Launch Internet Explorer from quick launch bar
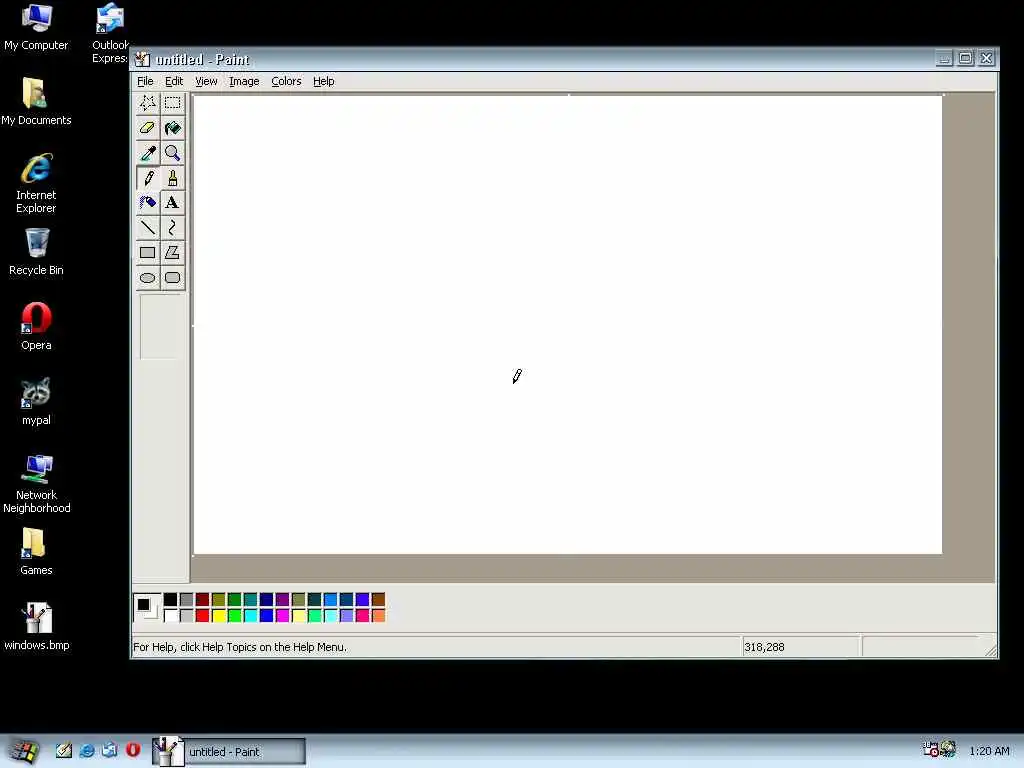Screen dimensions: 1024x768 point(87,750)
